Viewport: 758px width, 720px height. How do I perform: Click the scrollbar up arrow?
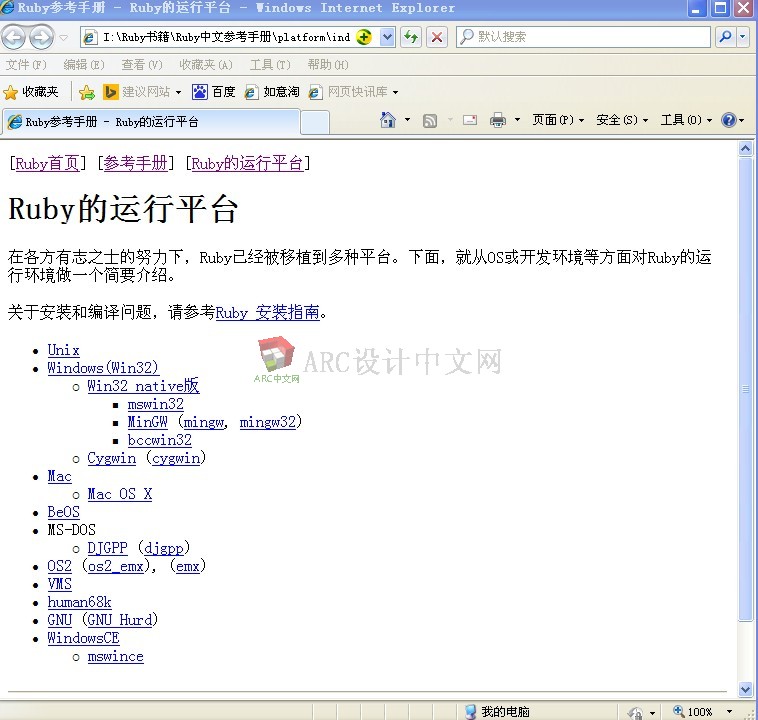point(745,148)
